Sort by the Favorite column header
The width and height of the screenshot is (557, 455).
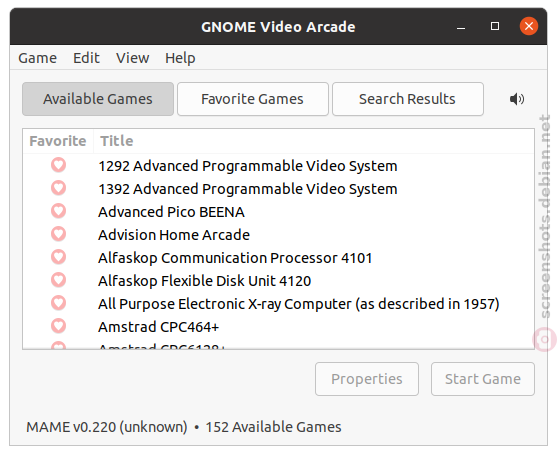coord(58,141)
